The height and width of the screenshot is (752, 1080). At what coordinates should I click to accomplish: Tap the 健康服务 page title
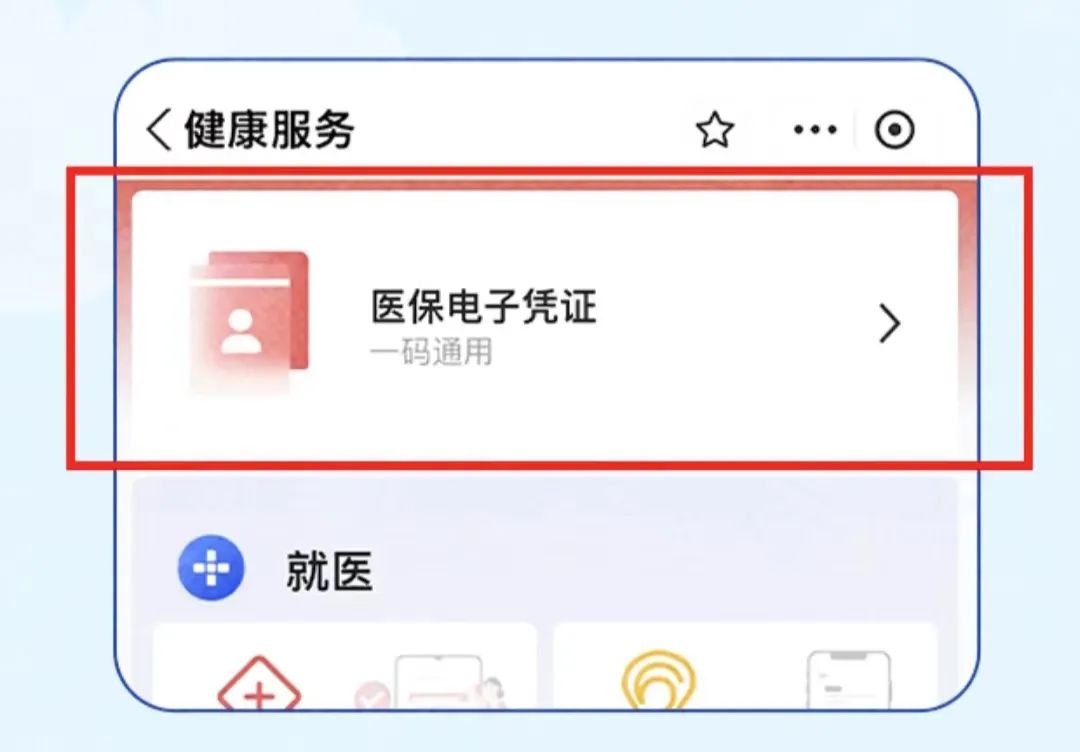pyautogui.click(x=269, y=129)
